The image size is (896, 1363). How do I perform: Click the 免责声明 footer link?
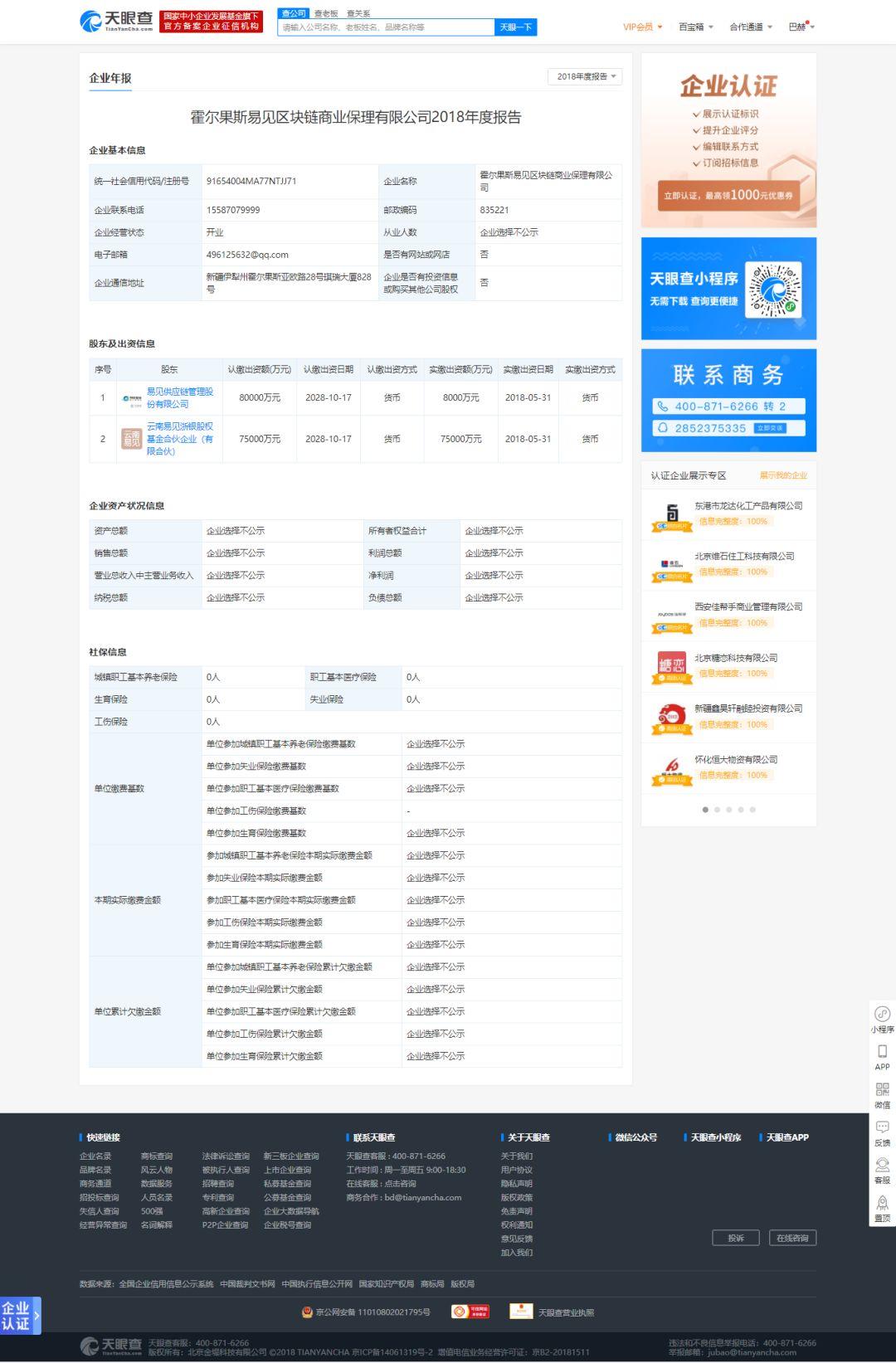click(517, 1211)
